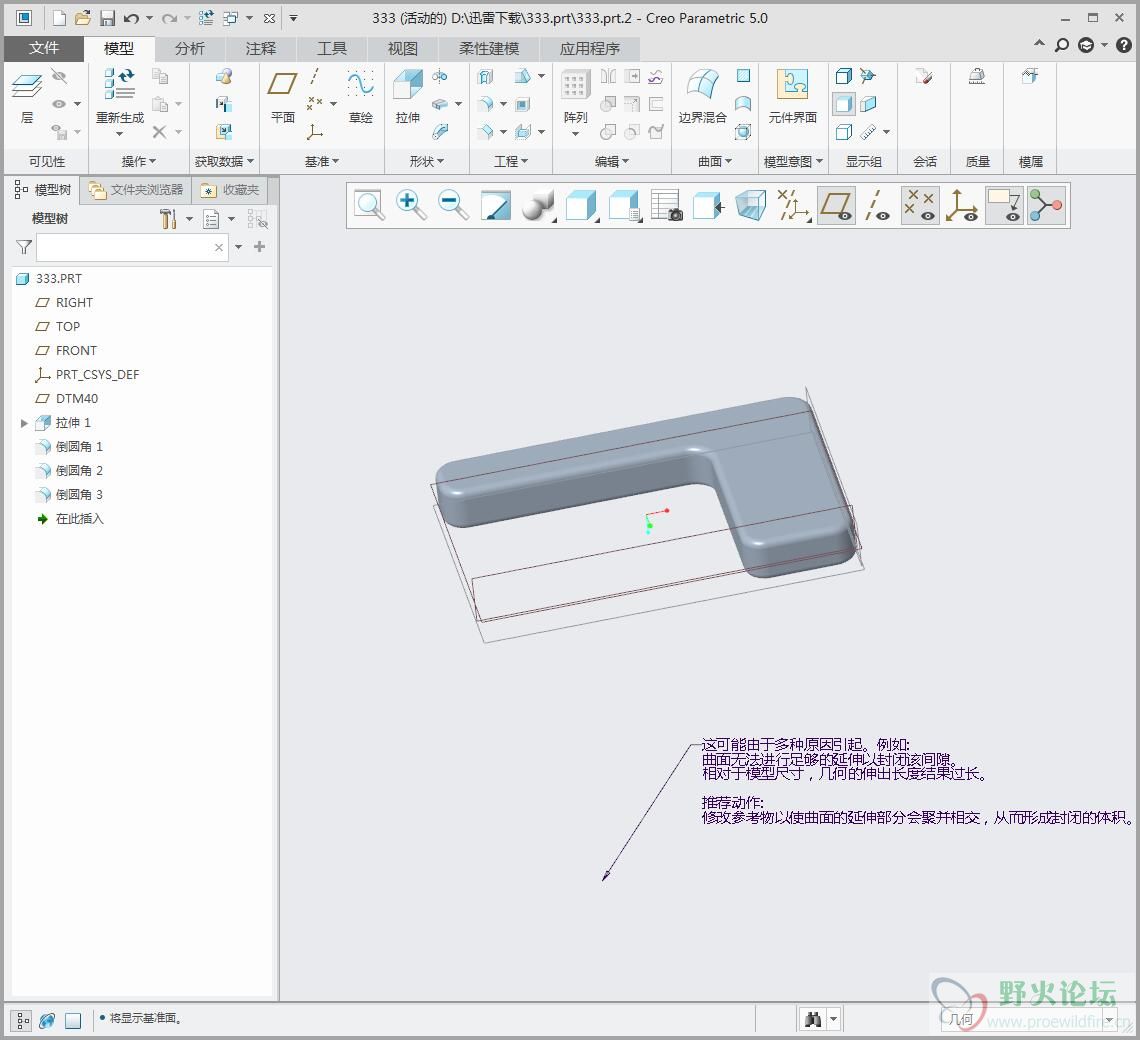Toggle the web browser display in status bar

pyautogui.click(x=47, y=1020)
